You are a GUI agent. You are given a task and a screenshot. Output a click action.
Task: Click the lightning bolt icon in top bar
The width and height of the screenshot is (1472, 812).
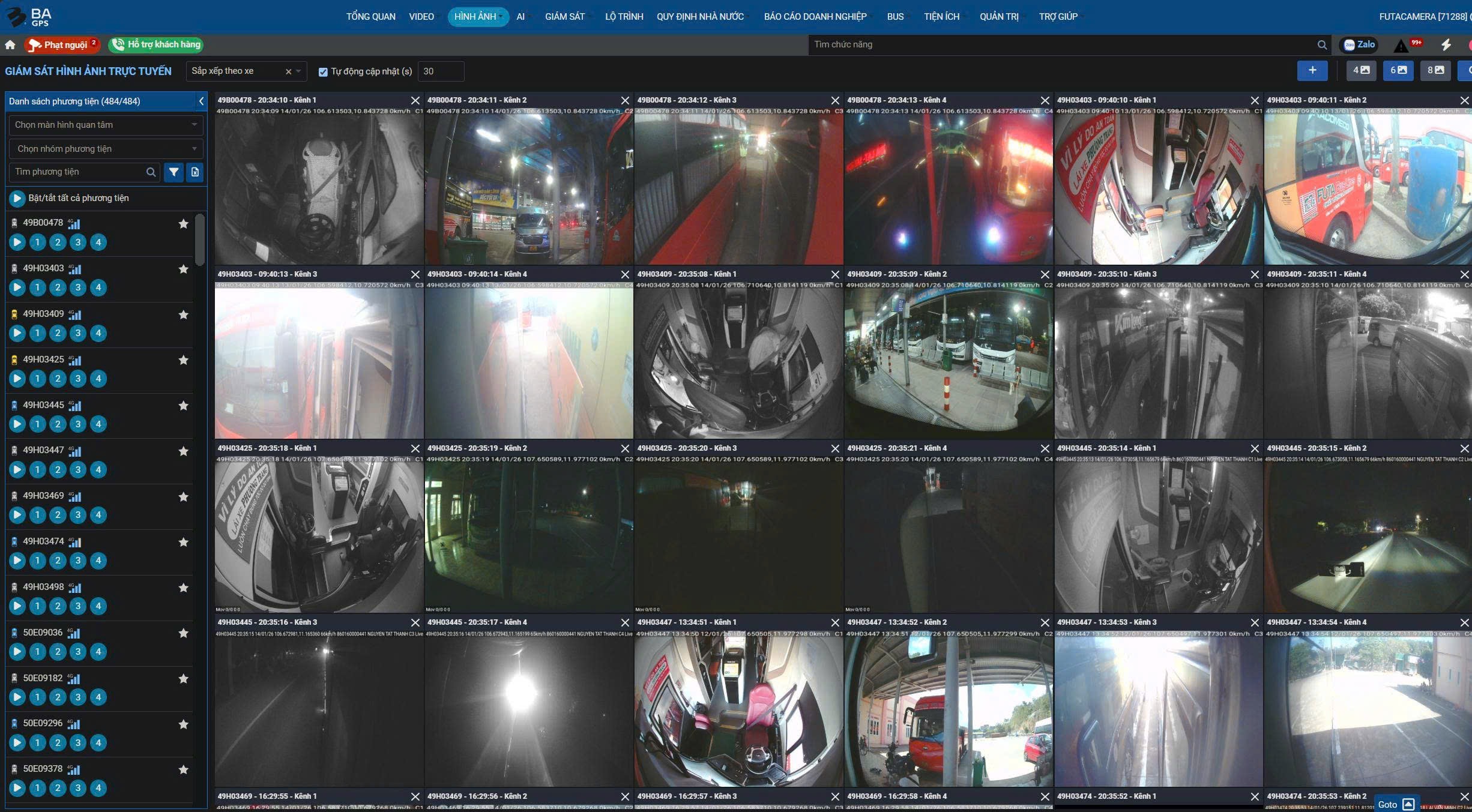(1446, 44)
